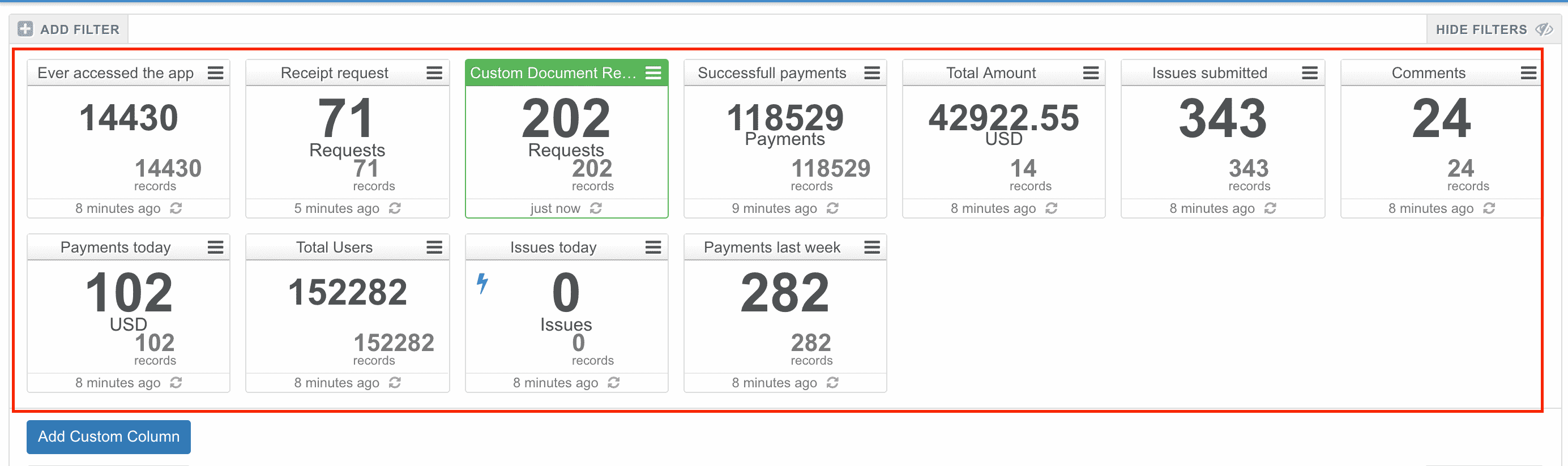Click the large 152282 Total Users value

[x=348, y=292]
